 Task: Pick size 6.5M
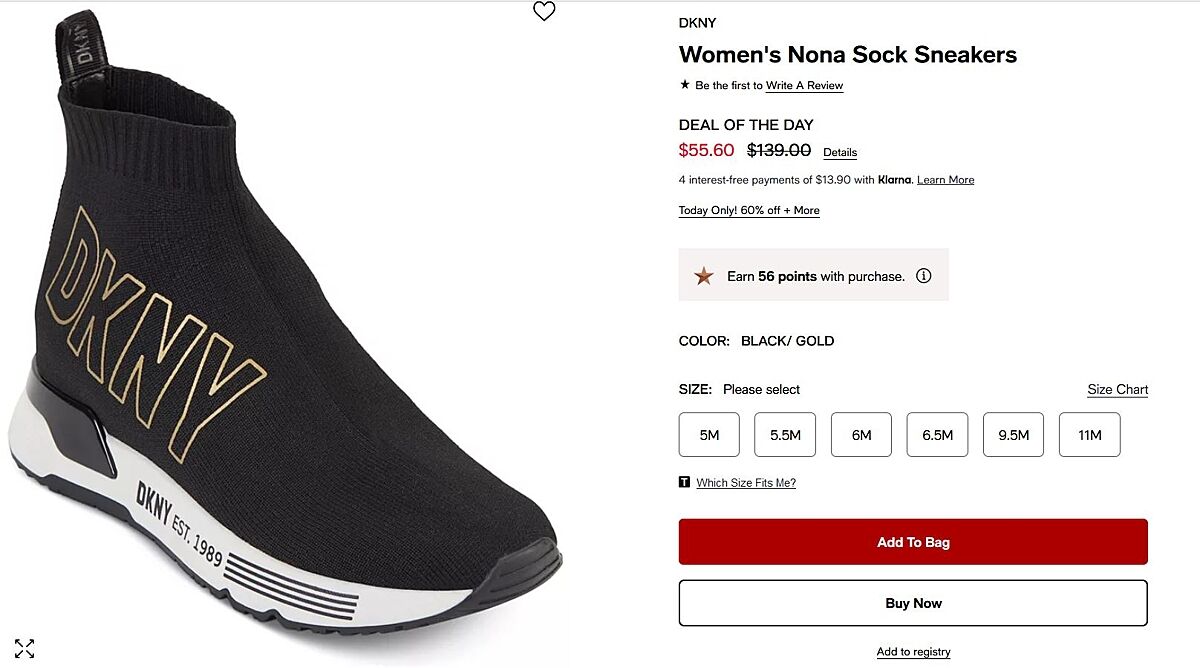(937, 435)
